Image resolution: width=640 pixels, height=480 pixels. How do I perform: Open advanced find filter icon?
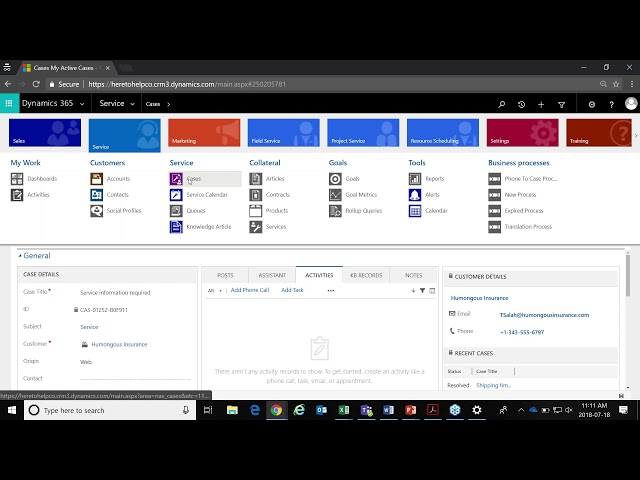coord(561,104)
